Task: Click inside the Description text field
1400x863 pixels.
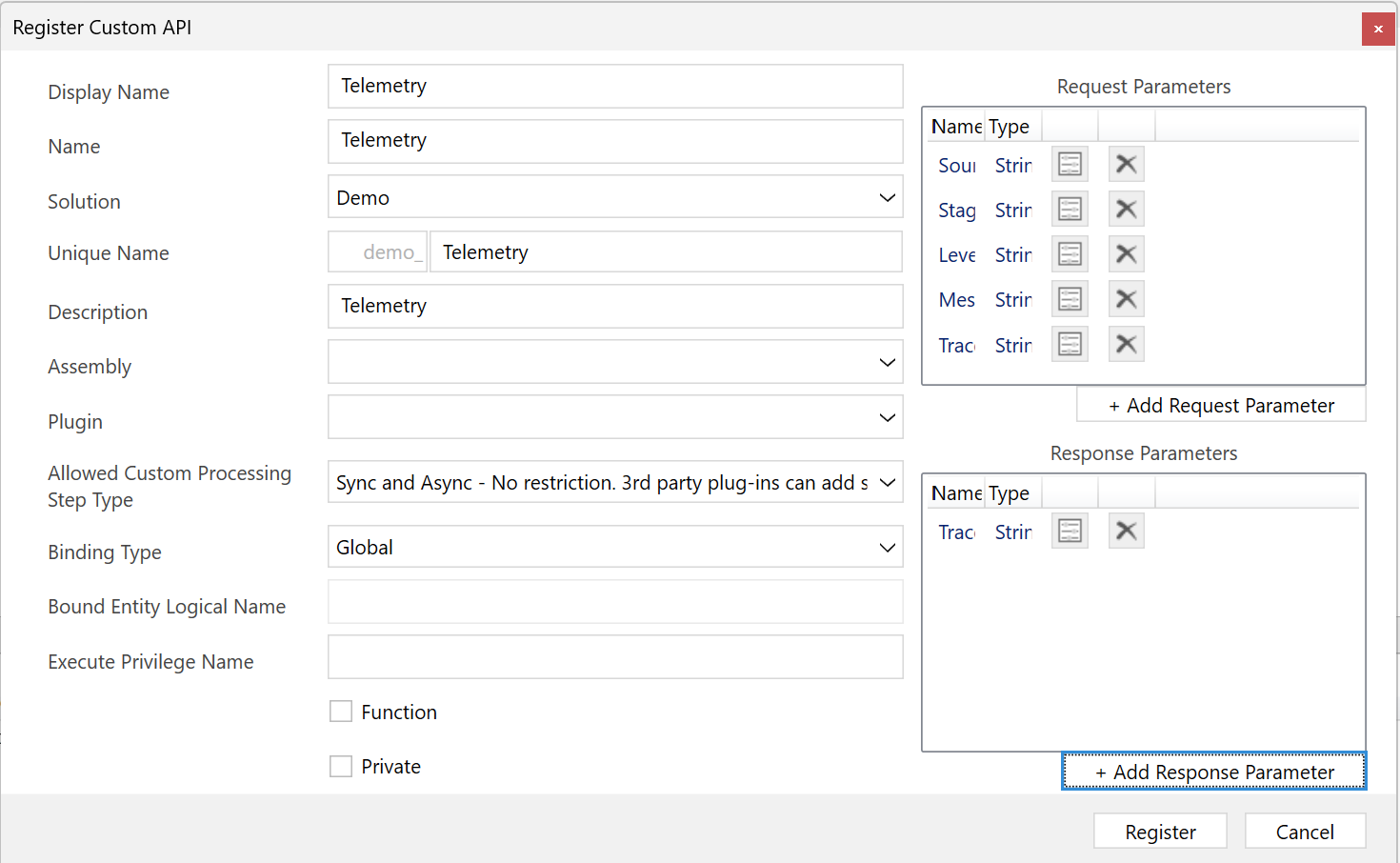Action: 615,306
